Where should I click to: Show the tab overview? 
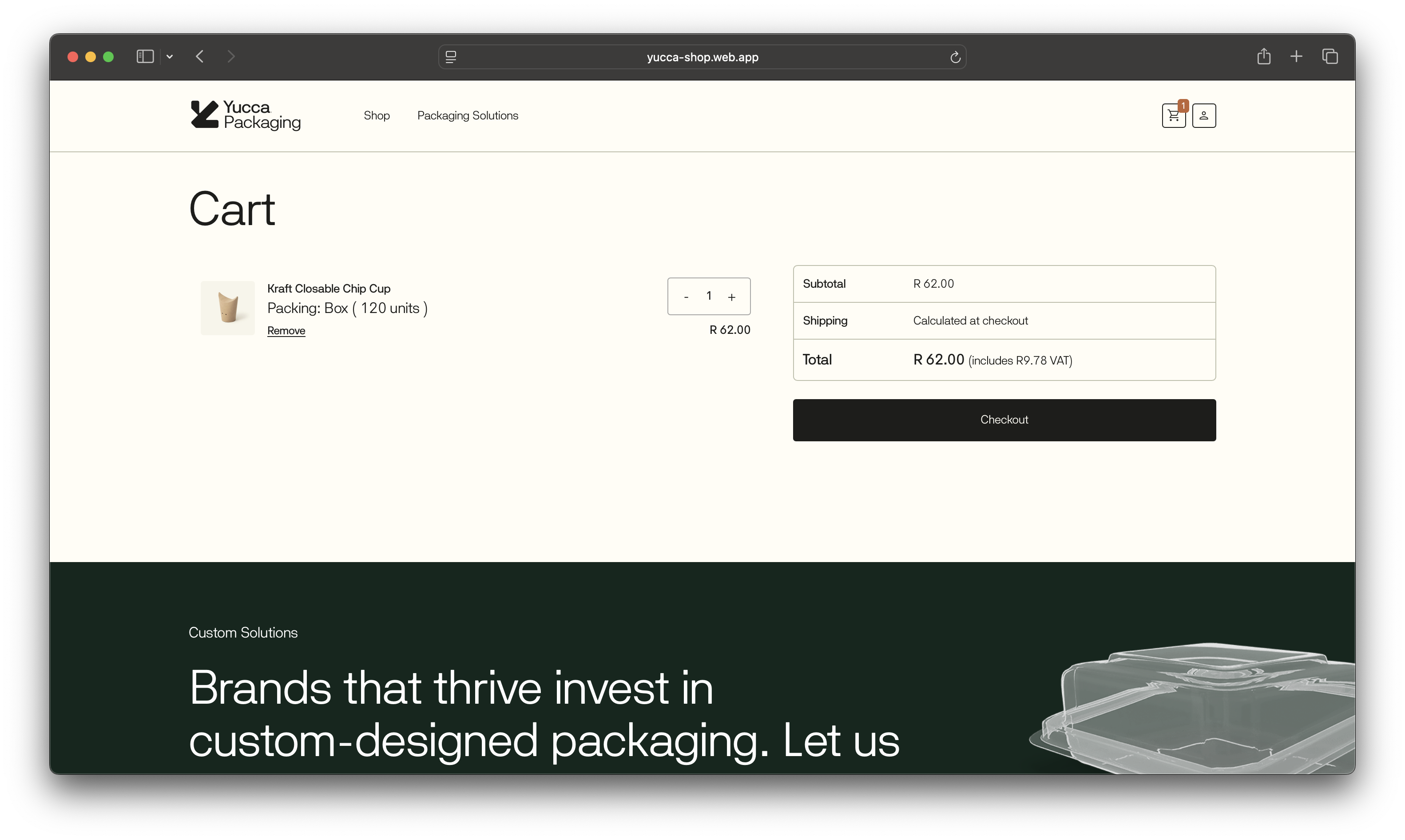point(1330,56)
